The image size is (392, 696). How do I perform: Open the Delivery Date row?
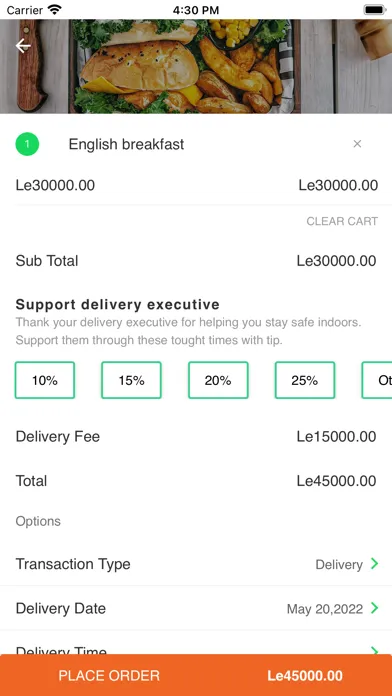pyautogui.click(x=196, y=608)
